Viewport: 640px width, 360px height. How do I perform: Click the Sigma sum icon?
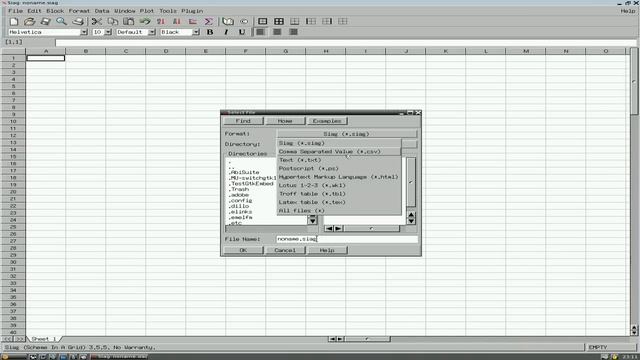[x=209, y=21]
